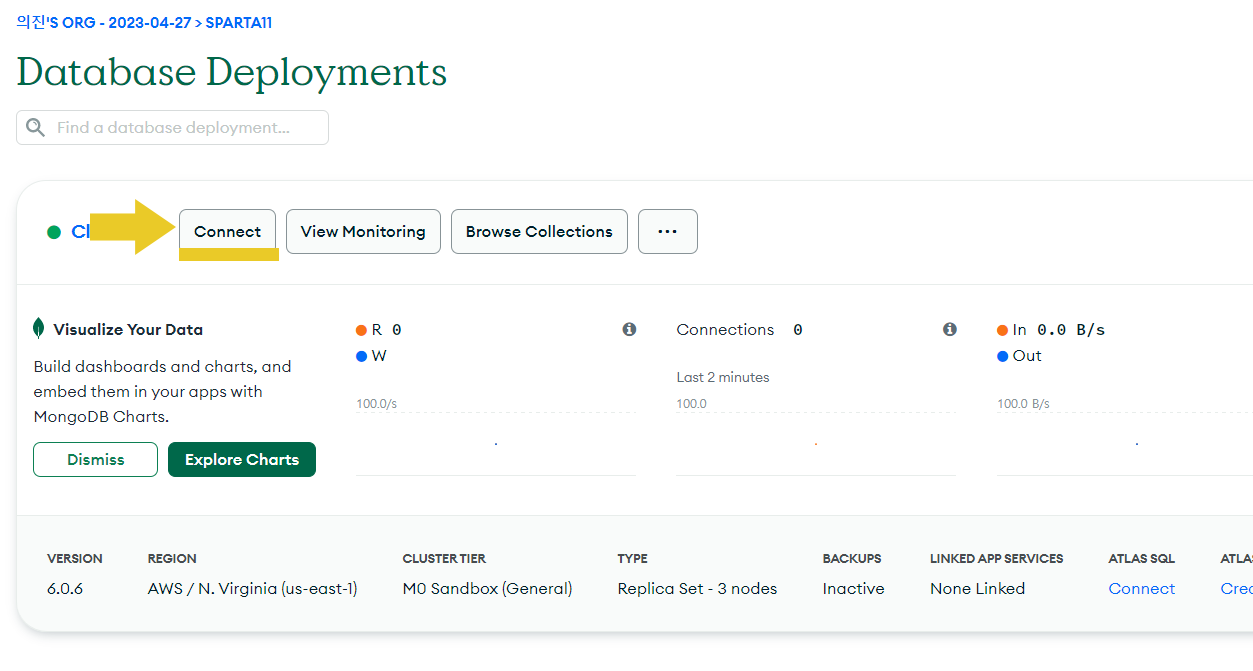This screenshot has height=671, width=1253.
Task: Click the BACKUPS column header
Action: [x=852, y=559]
